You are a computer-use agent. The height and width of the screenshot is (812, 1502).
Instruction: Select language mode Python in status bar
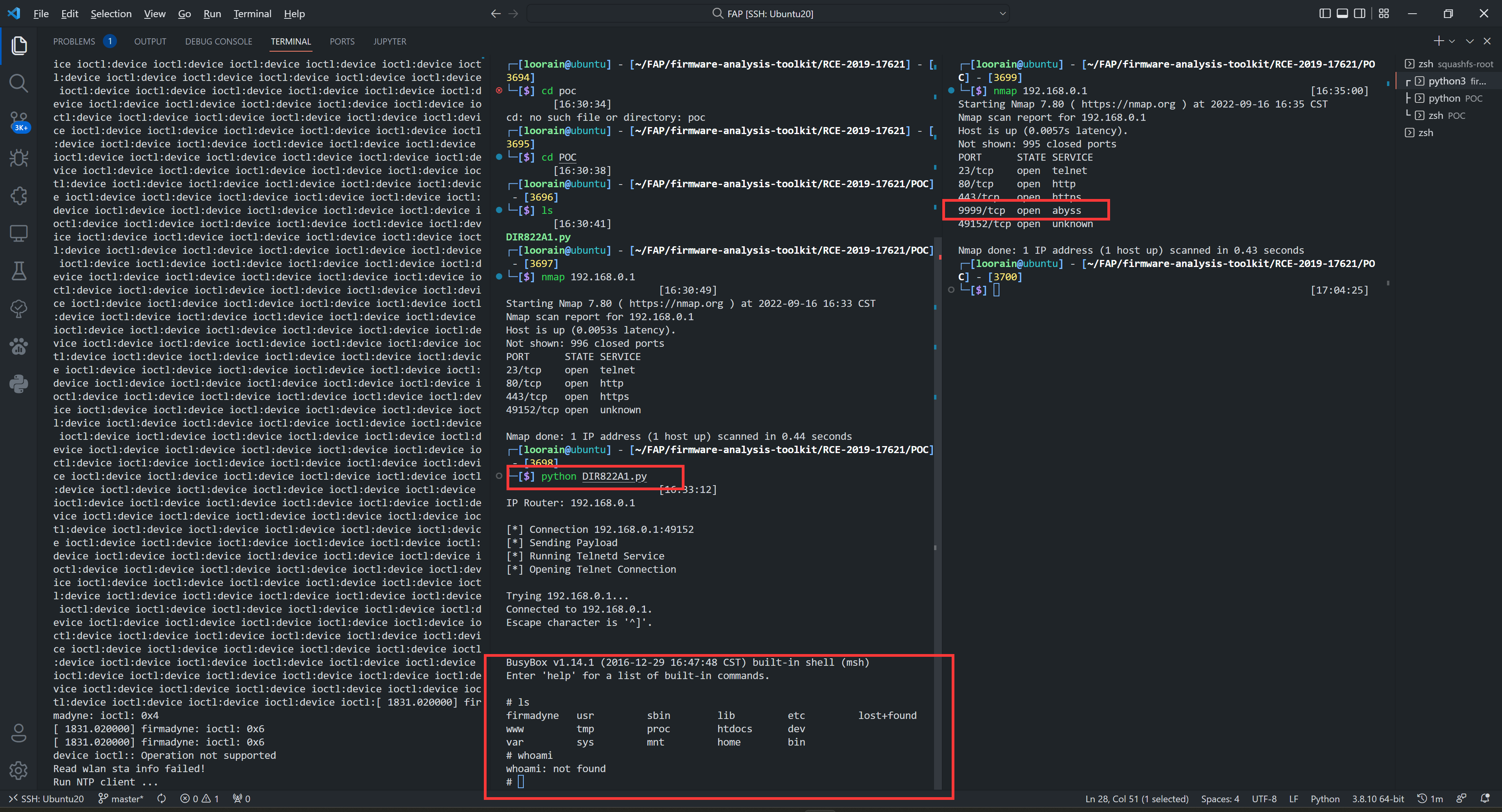tap(1325, 799)
